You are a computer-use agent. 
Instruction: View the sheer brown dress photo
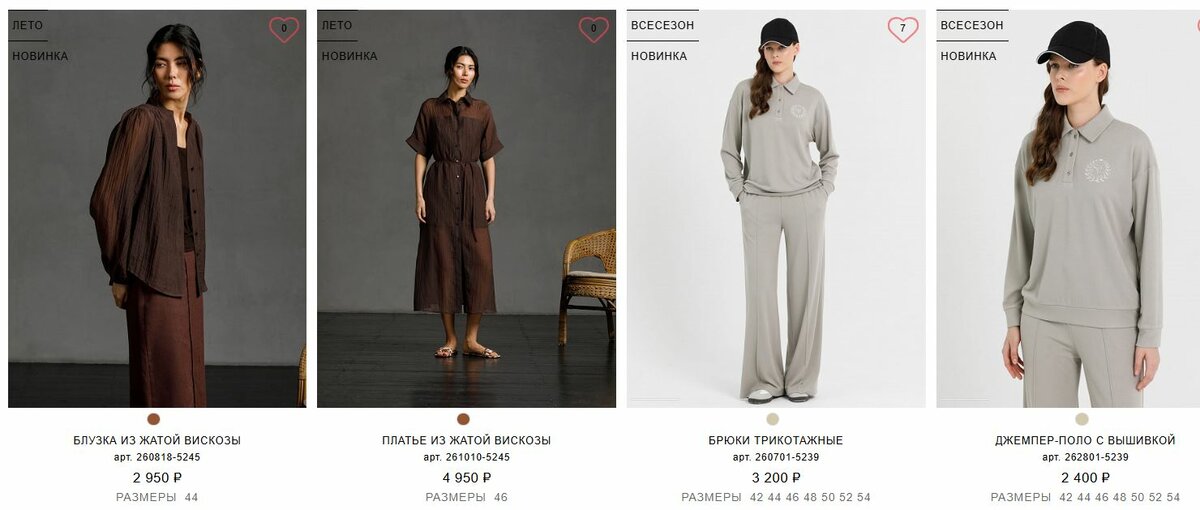point(466,208)
